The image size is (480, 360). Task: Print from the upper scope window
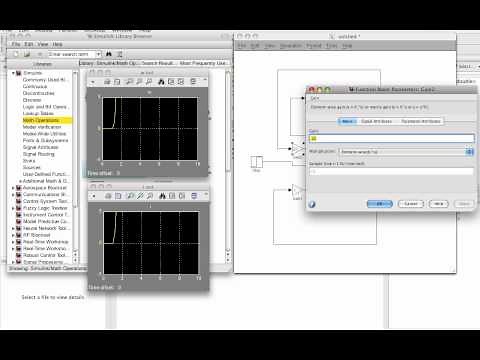click(107, 82)
